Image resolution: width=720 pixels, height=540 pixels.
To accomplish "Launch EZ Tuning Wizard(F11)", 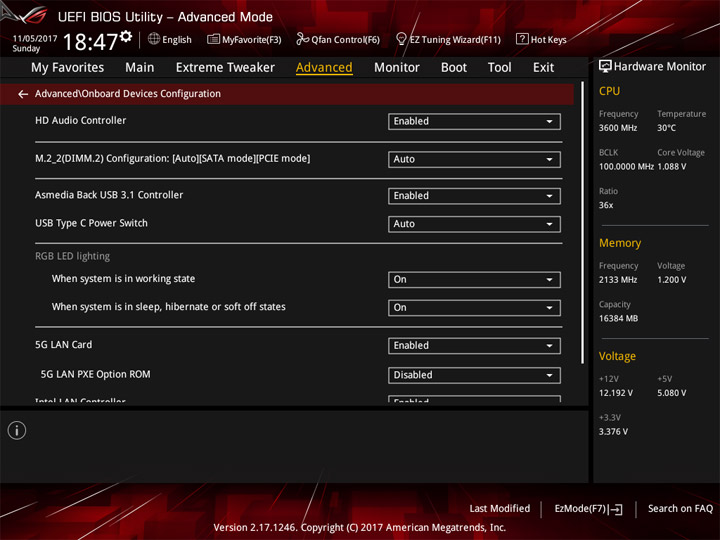I will (448, 39).
